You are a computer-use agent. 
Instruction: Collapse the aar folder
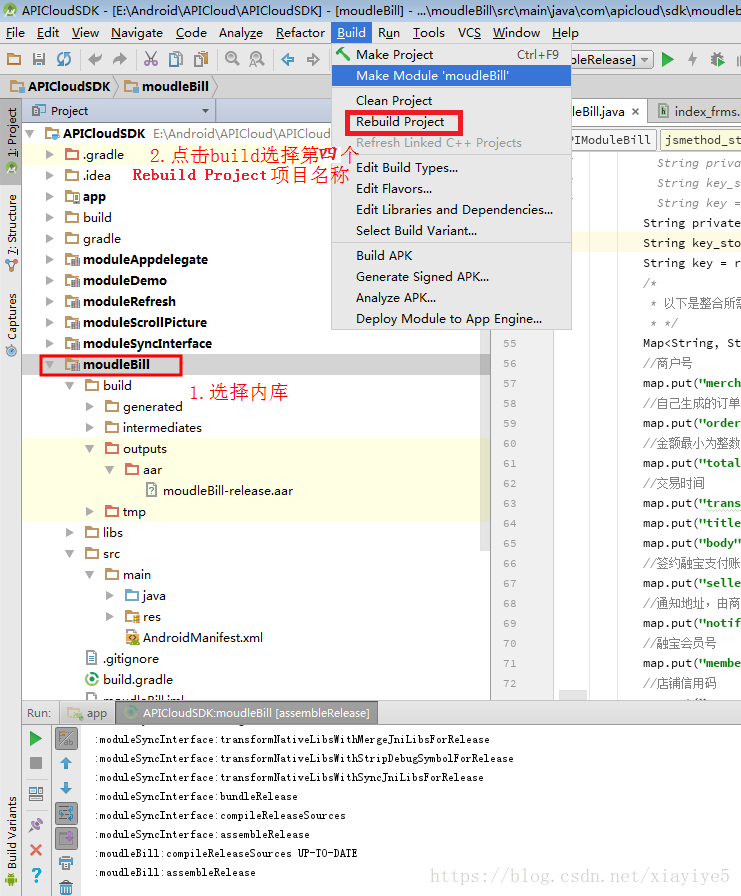[x=110, y=470]
